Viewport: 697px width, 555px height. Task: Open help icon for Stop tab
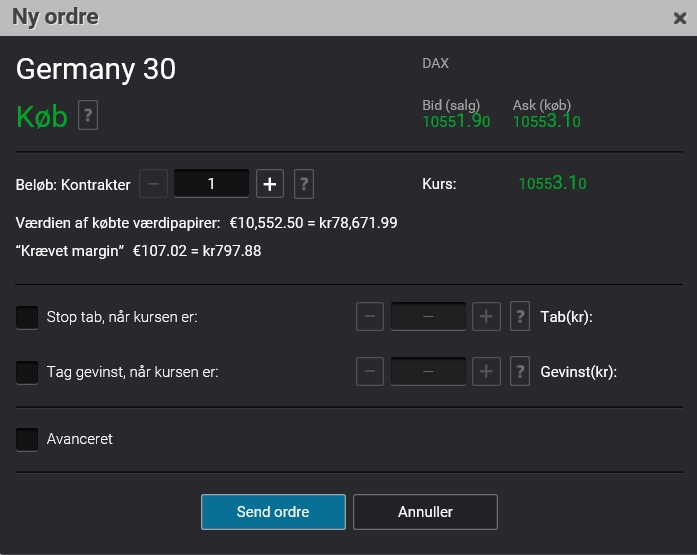[520, 316]
